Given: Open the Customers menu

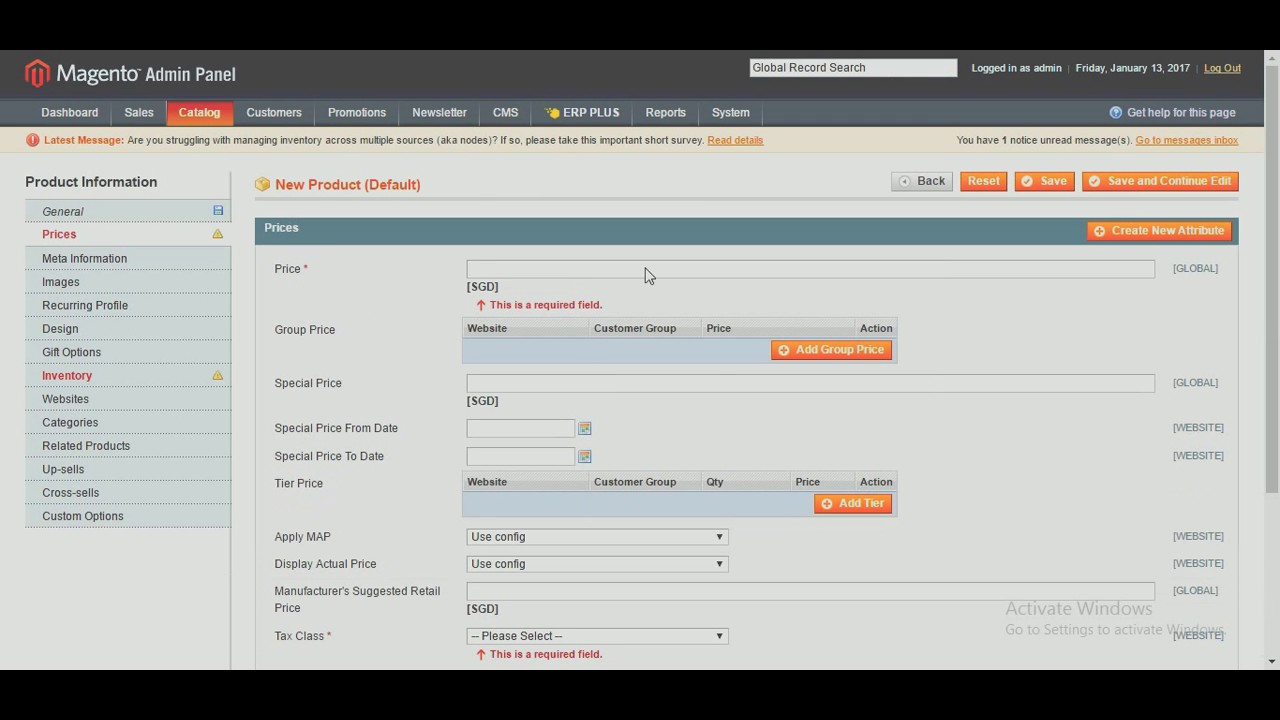Looking at the screenshot, I should (x=274, y=113).
